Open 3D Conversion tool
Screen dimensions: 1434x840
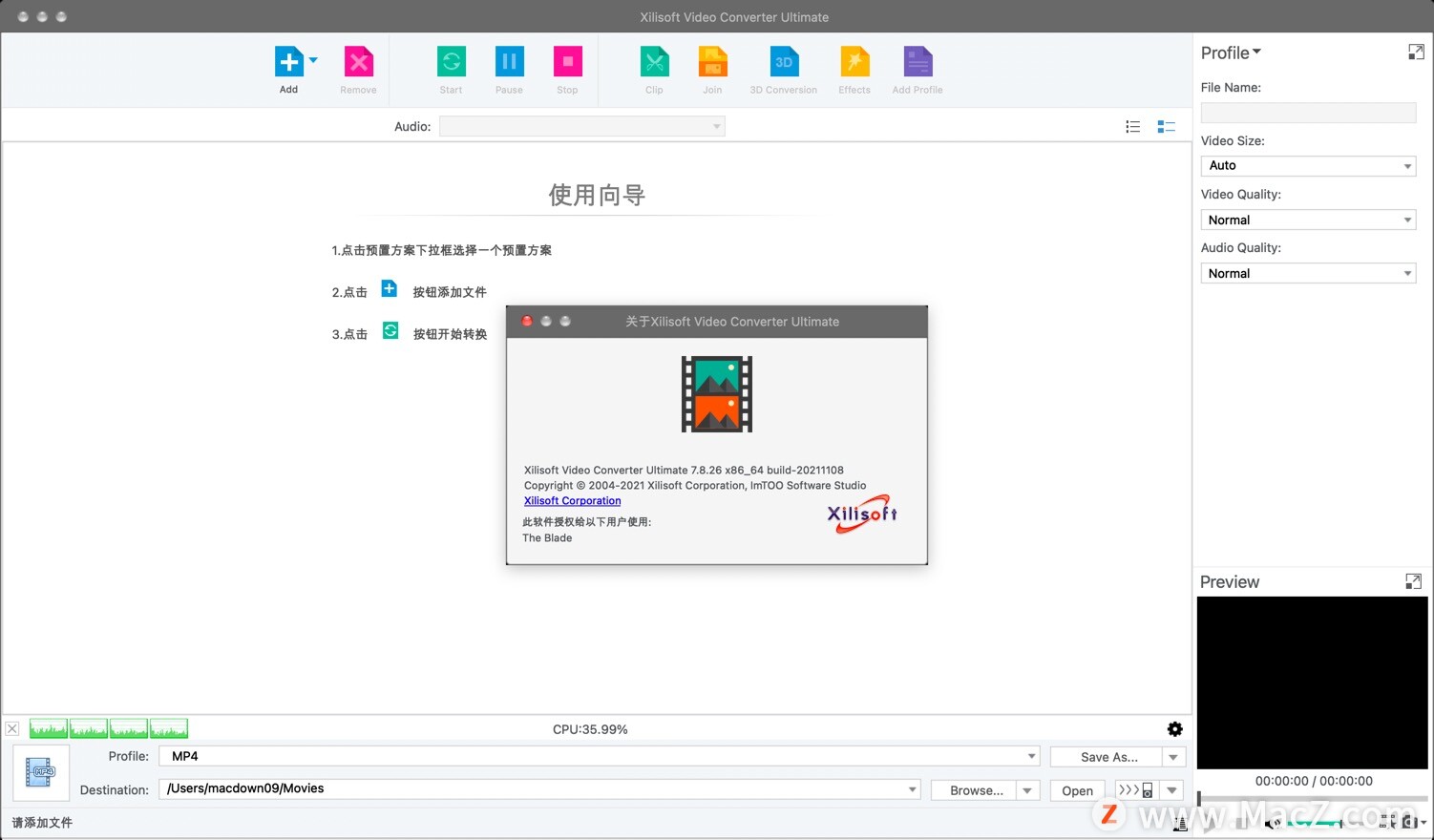(783, 62)
